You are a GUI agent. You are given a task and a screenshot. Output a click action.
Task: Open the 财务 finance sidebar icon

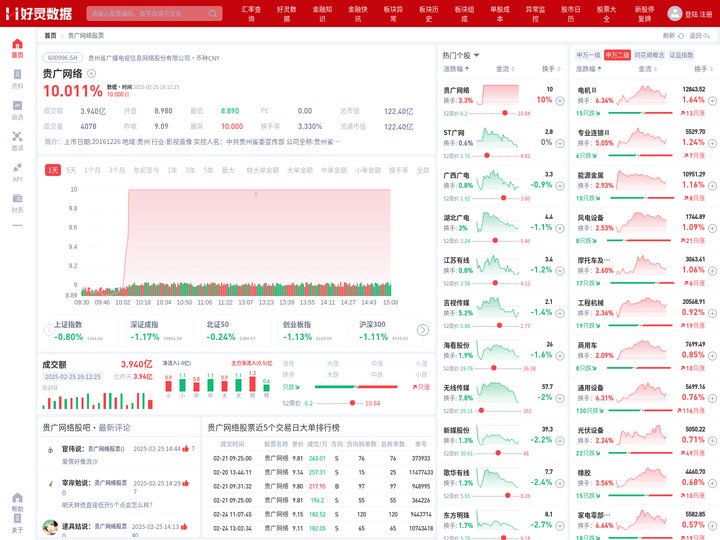pos(17,198)
